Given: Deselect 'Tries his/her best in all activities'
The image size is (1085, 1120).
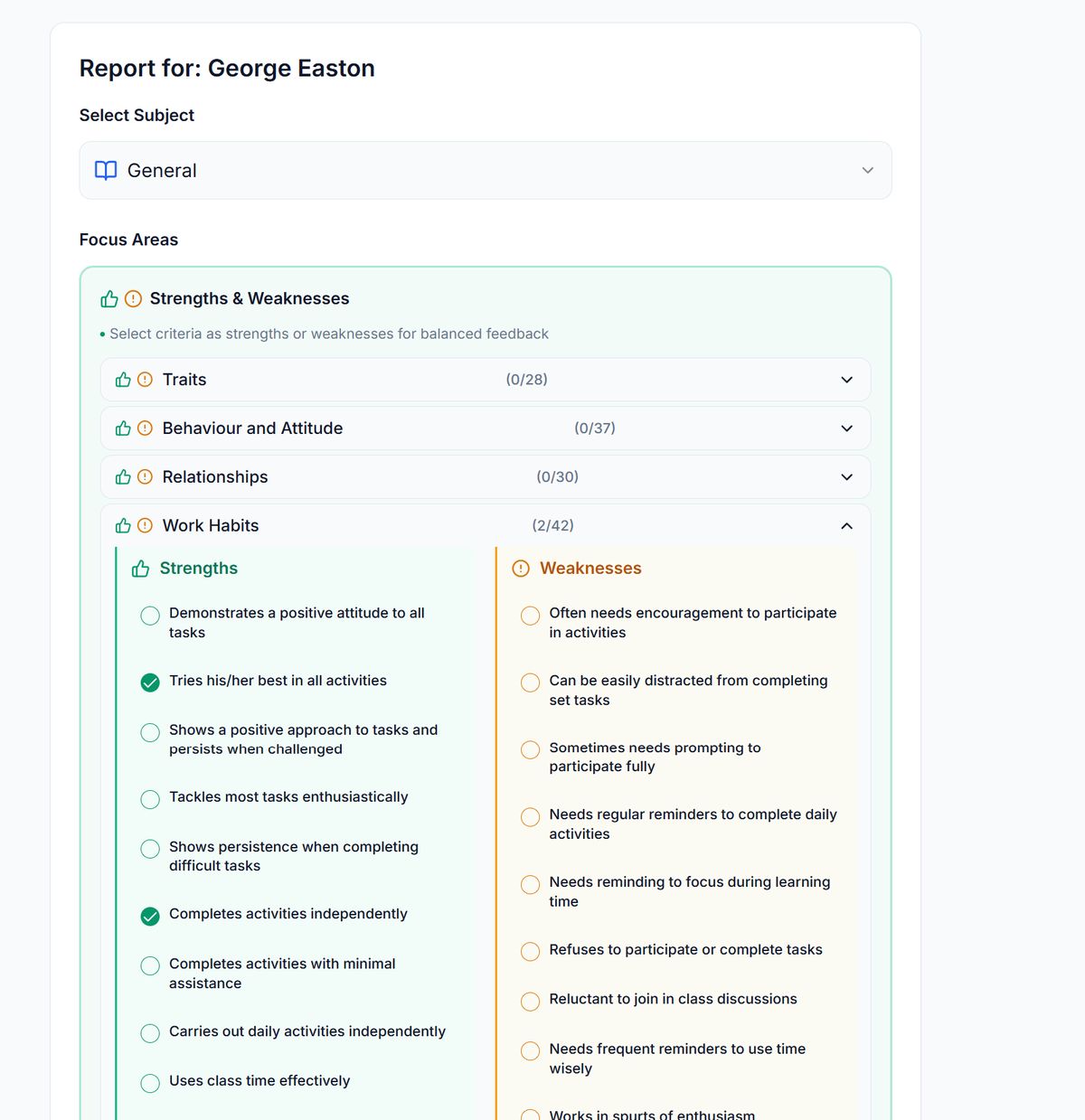Looking at the screenshot, I should pos(150,682).
